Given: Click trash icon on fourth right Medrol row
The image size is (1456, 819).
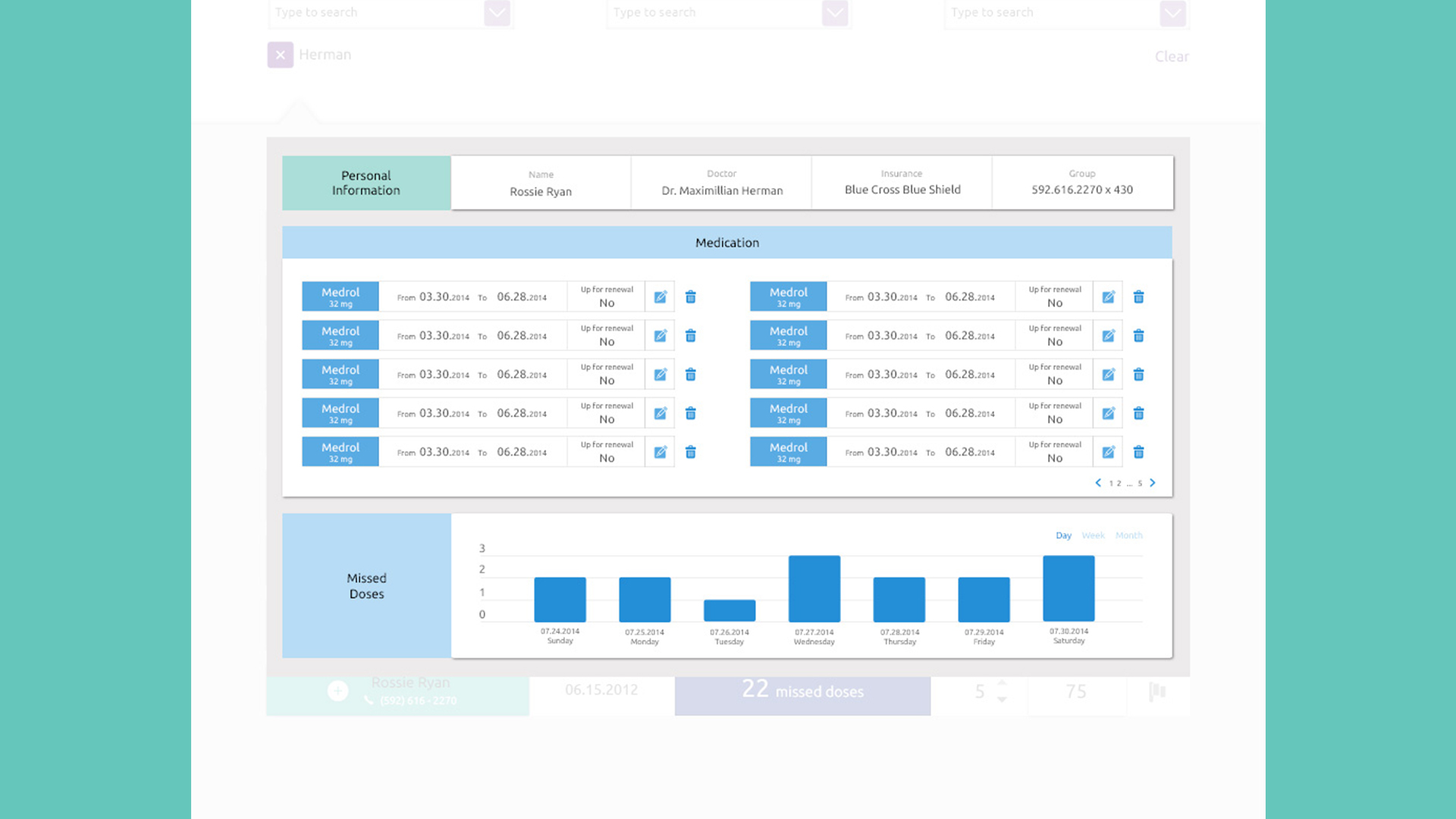Looking at the screenshot, I should tap(1138, 413).
